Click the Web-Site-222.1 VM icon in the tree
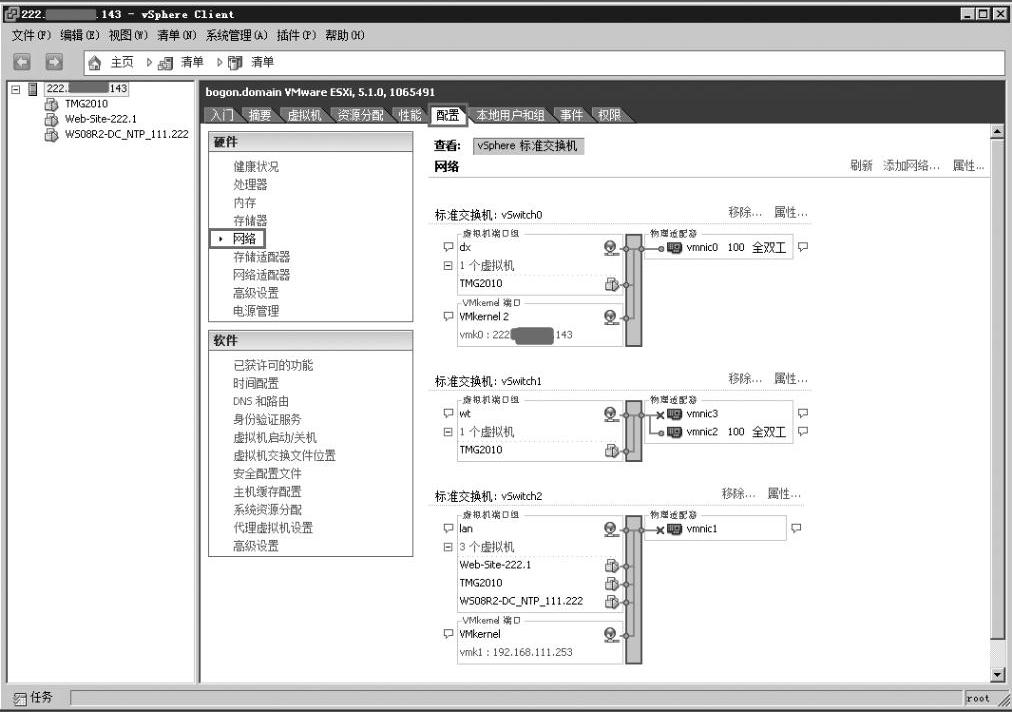This screenshot has width=1012, height=712. [51, 119]
